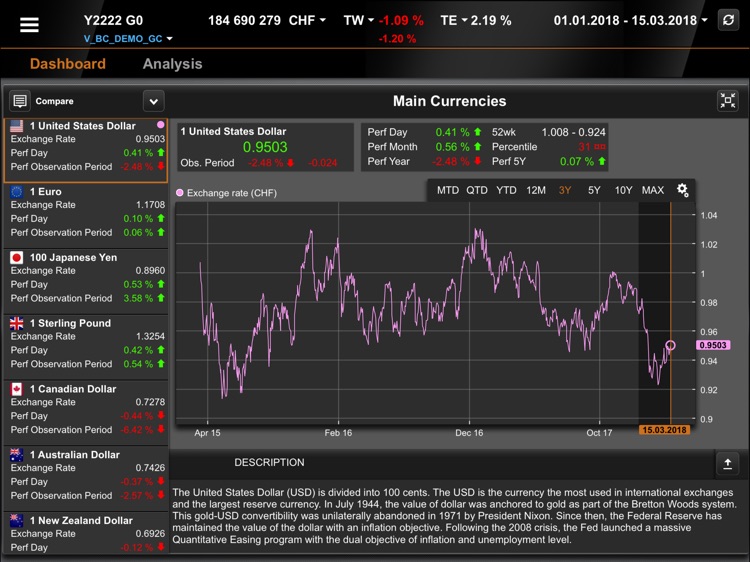750x562 pixels.
Task: Select the 1 Euro currency row
Action: 84,211
